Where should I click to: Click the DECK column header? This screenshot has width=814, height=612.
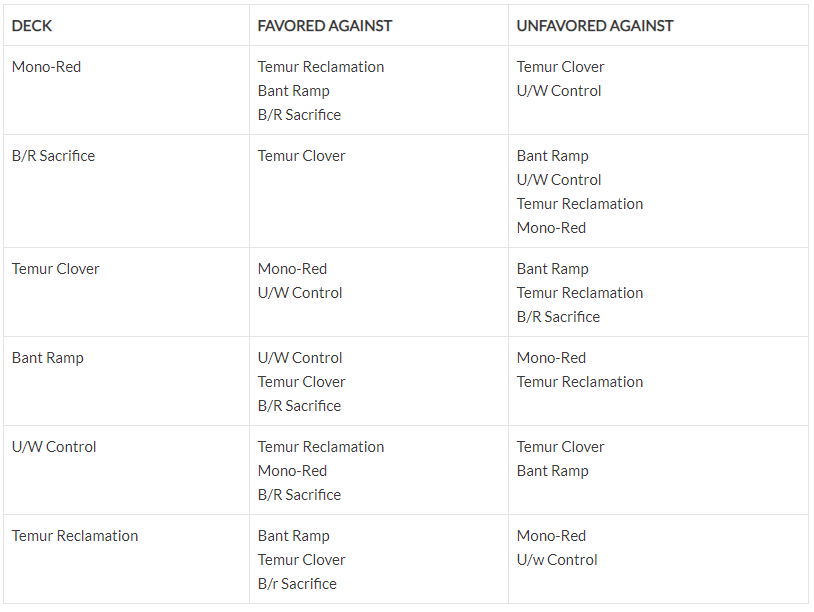point(32,26)
